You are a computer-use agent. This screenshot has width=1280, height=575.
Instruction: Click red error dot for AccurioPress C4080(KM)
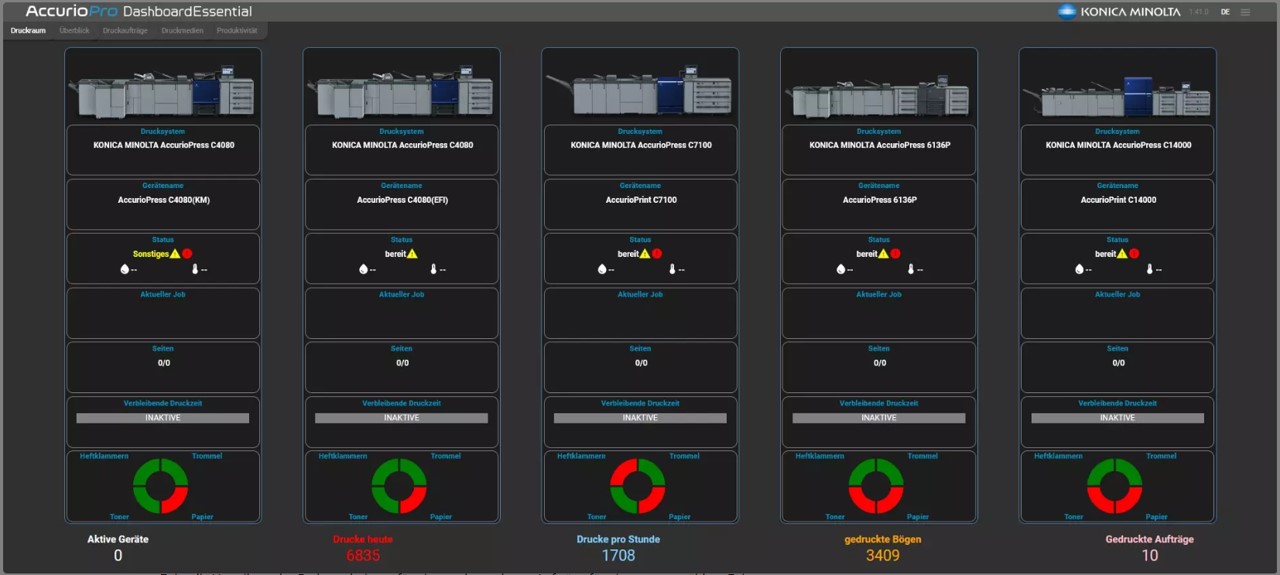[x=186, y=254]
